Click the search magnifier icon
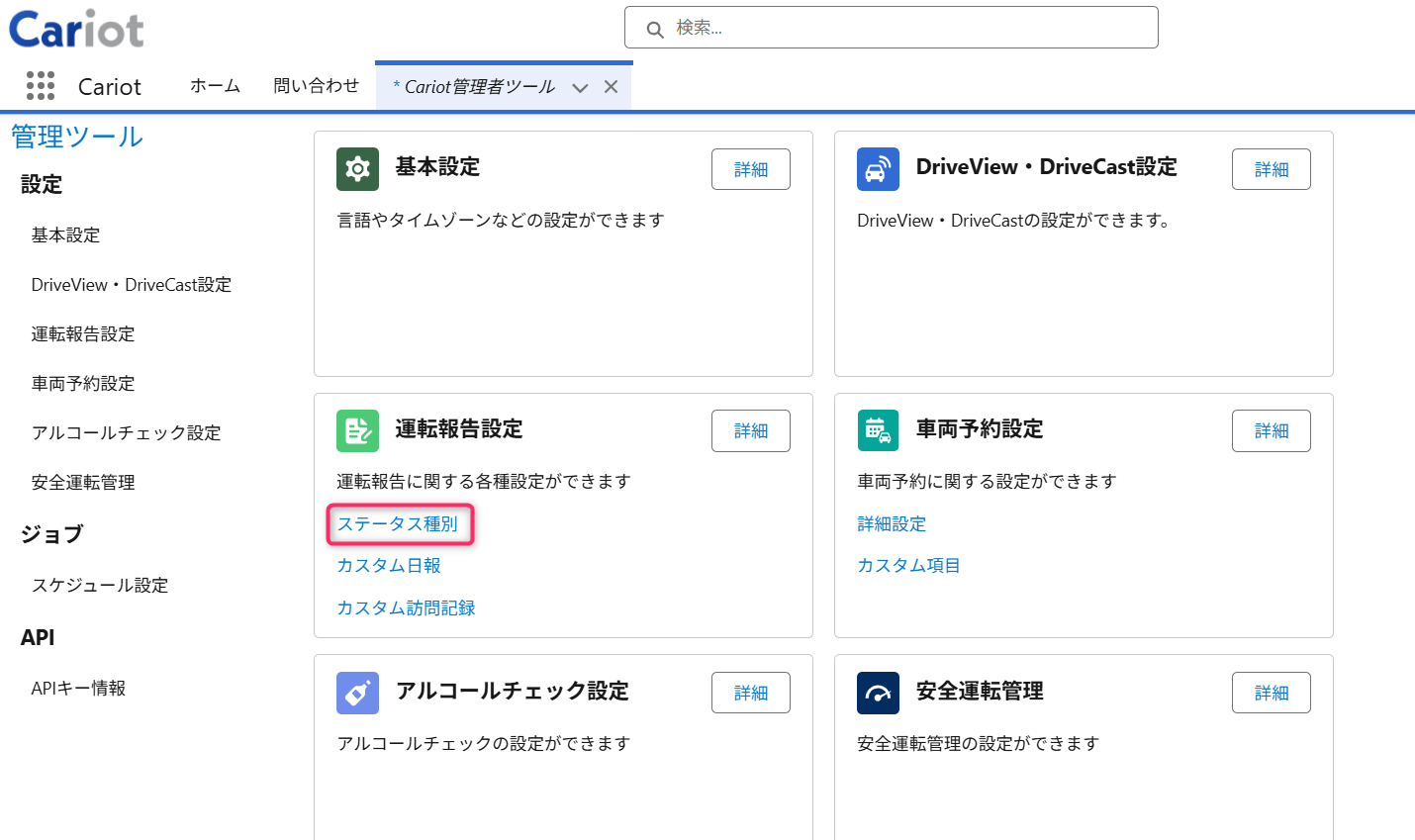 (655, 30)
